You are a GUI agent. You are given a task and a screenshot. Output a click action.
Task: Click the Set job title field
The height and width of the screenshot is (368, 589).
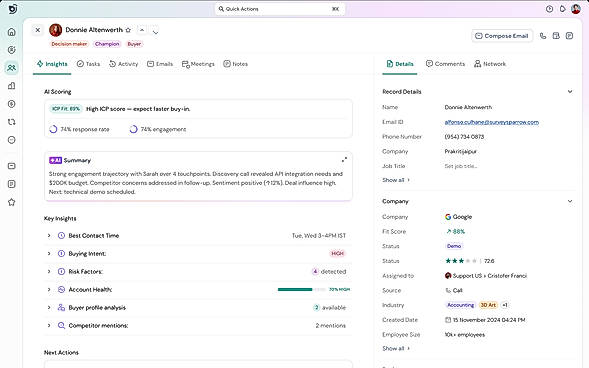[461, 166]
